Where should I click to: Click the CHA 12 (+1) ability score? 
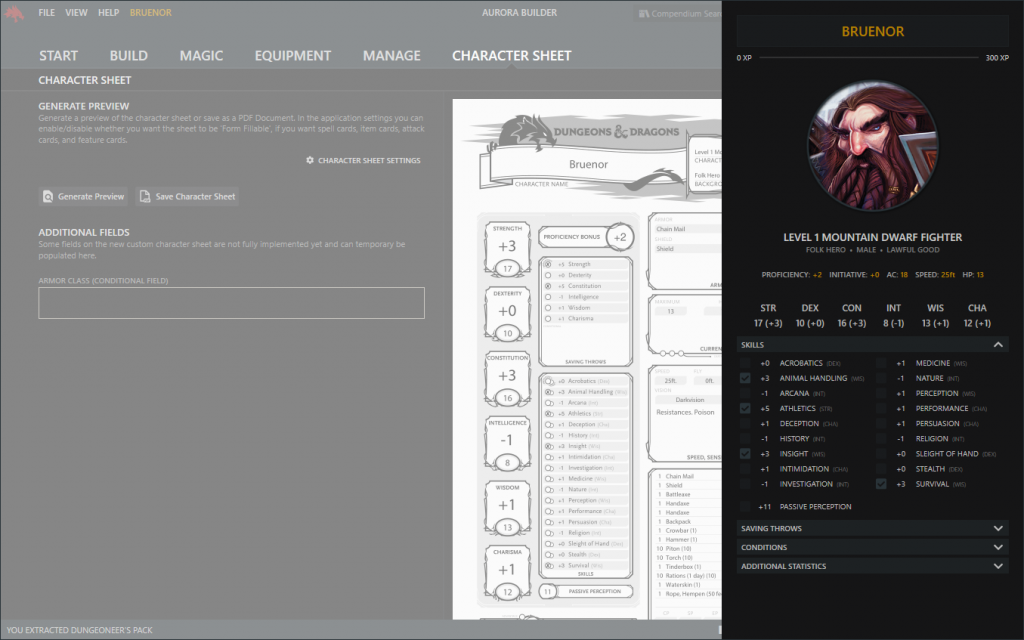pyautogui.click(x=977, y=315)
